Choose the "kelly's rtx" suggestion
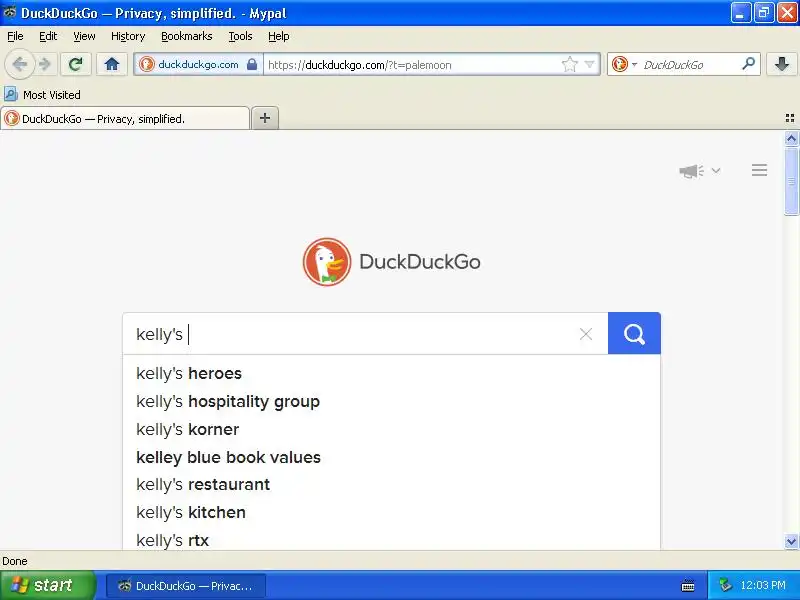800x600 pixels. [391, 539]
